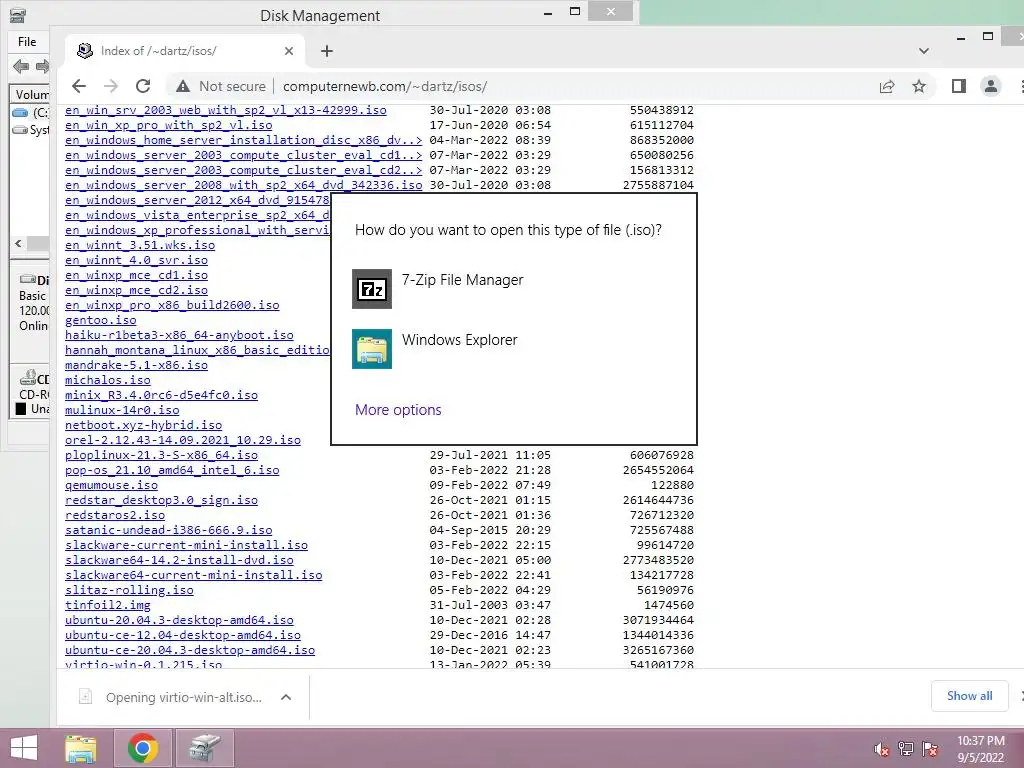The height and width of the screenshot is (768, 1024).
Task: Click the address bar URL
Action: pyautogui.click(x=385, y=86)
